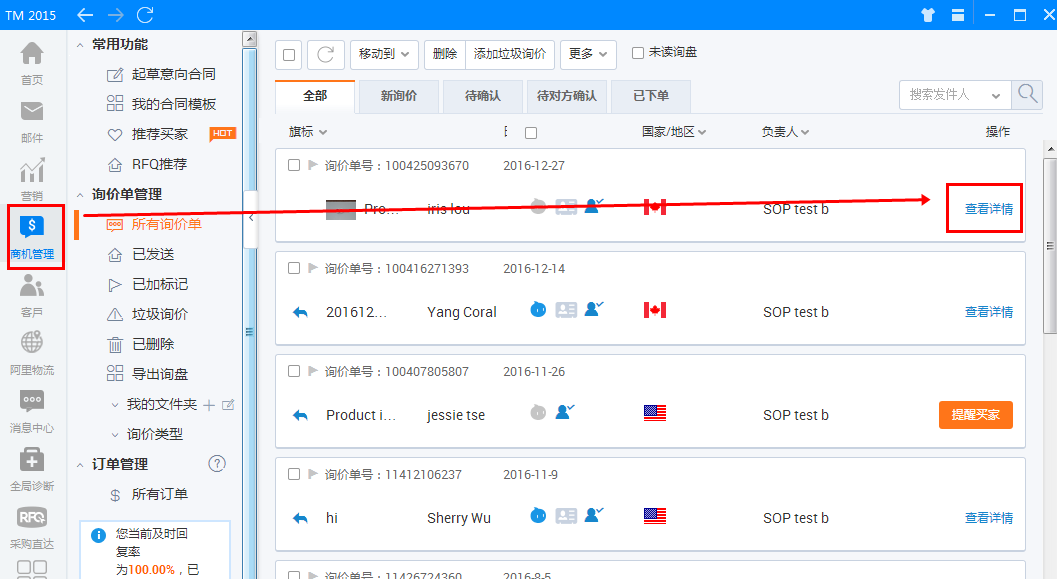Click the TradeManager chat icon for Sherry Wu

point(538,516)
